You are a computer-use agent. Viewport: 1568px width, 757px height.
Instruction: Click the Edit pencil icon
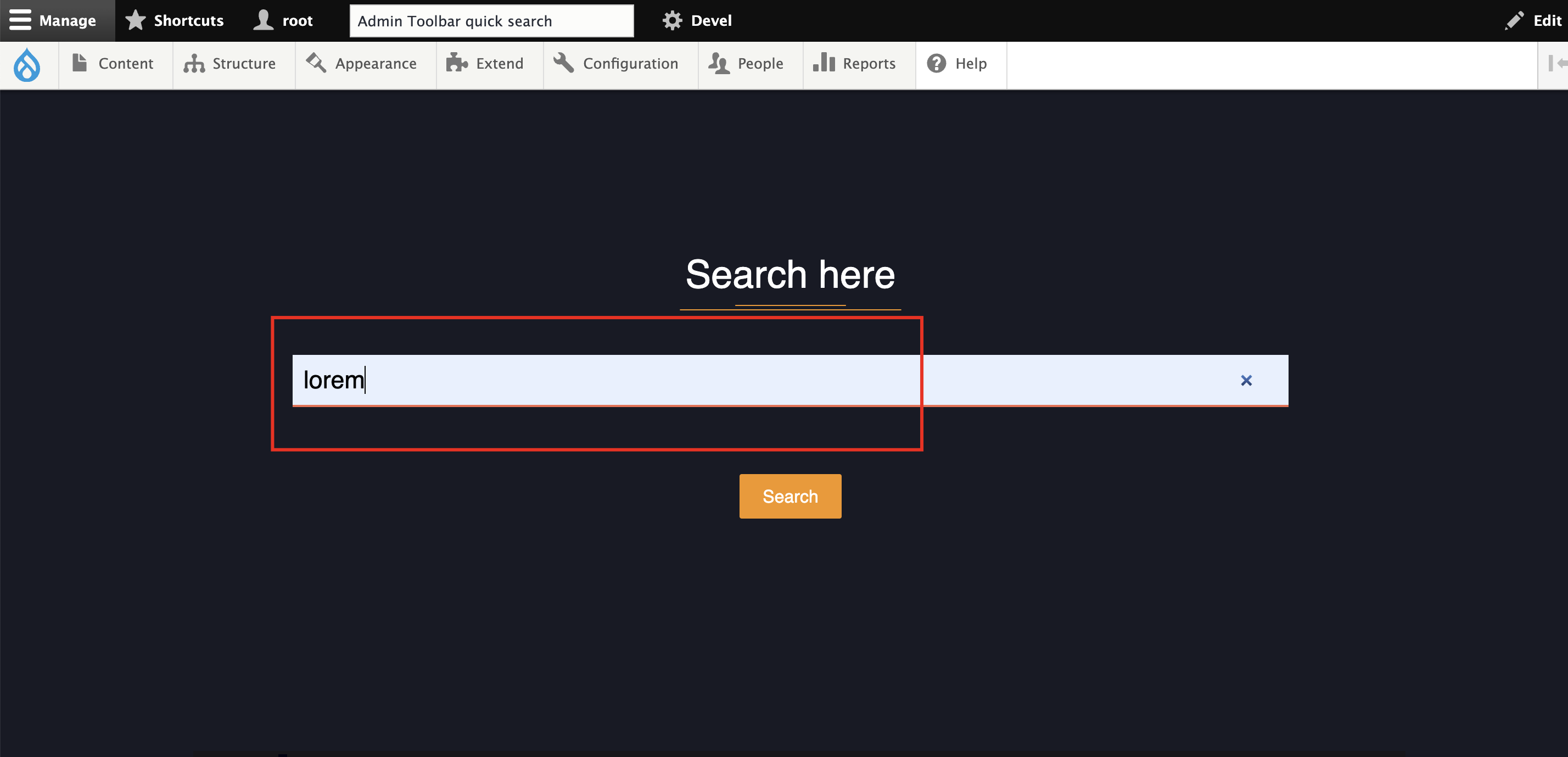click(x=1514, y=19)
